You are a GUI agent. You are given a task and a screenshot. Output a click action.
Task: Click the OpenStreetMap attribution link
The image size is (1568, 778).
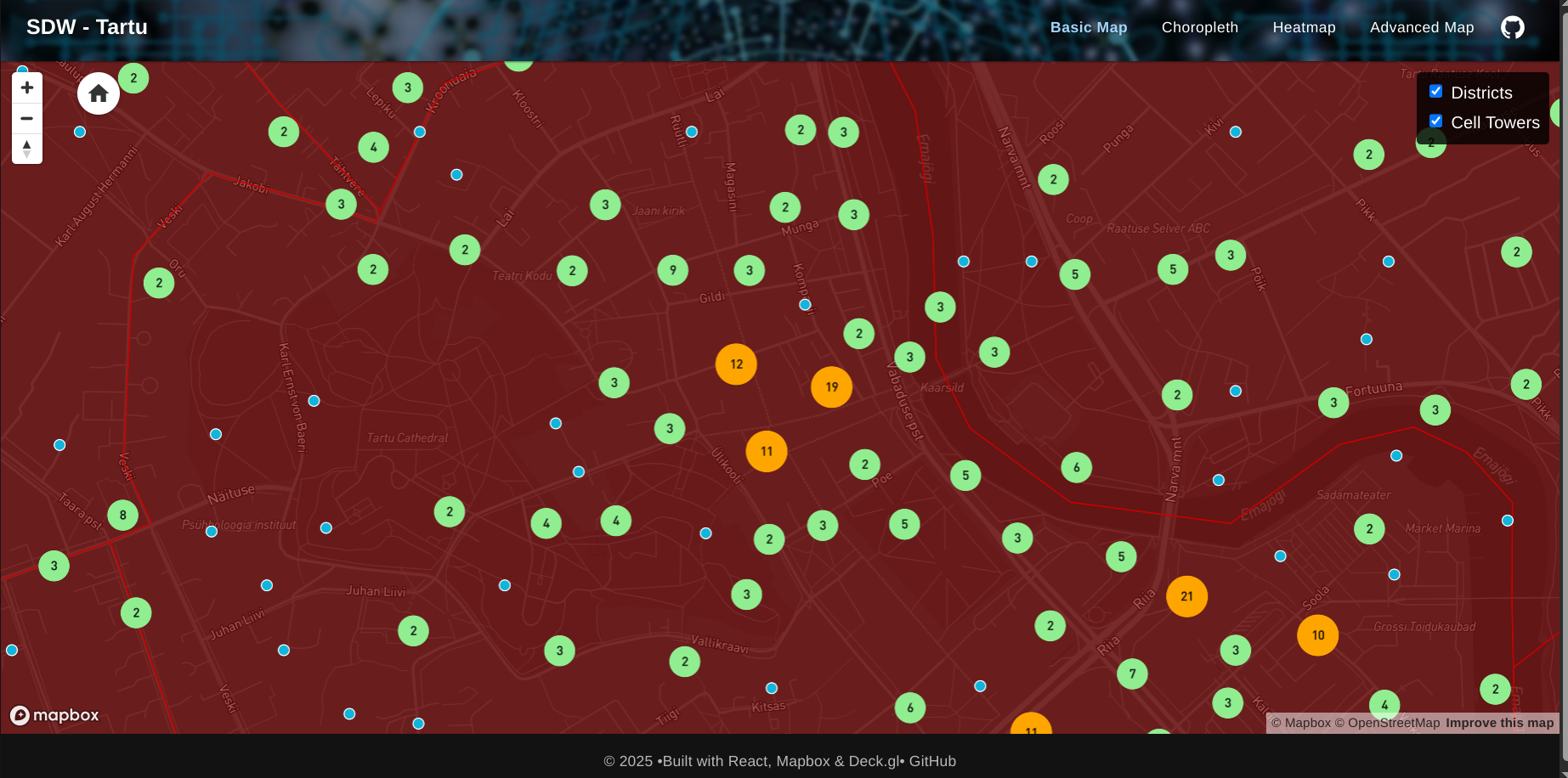1394,723
